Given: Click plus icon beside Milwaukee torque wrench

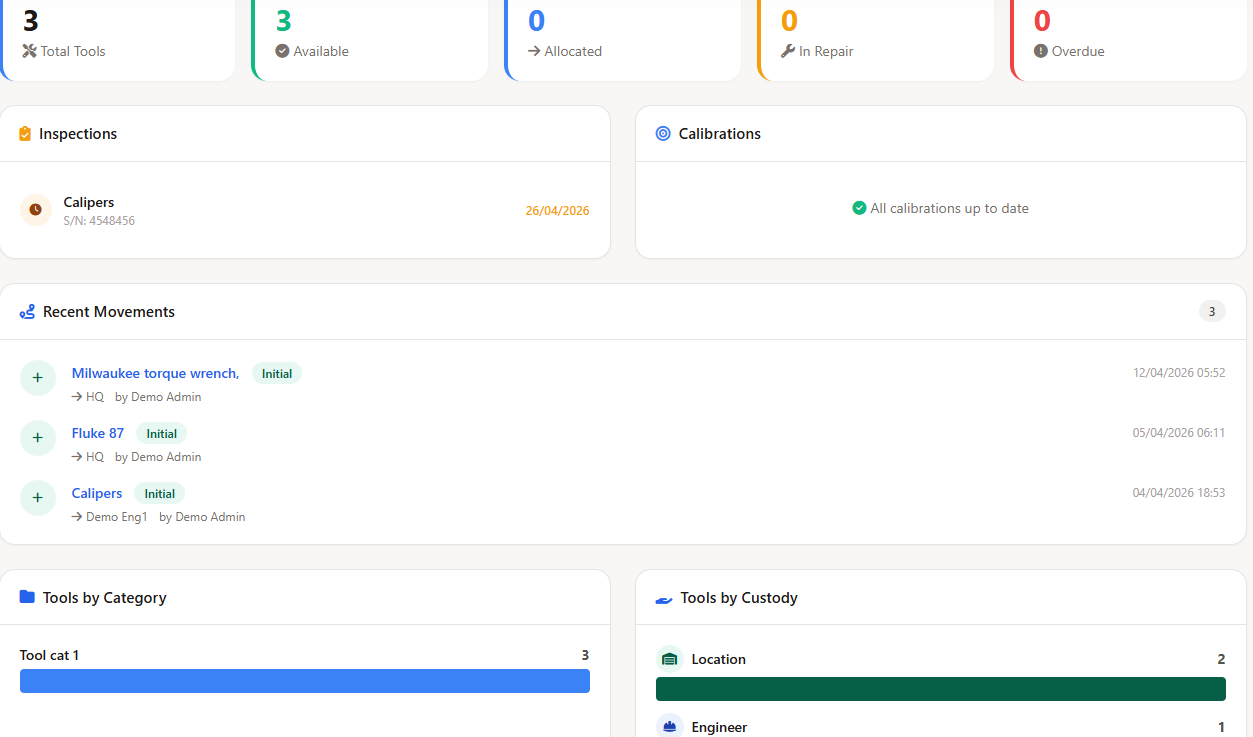Looking at the screenshot, I should click(38, 378).
